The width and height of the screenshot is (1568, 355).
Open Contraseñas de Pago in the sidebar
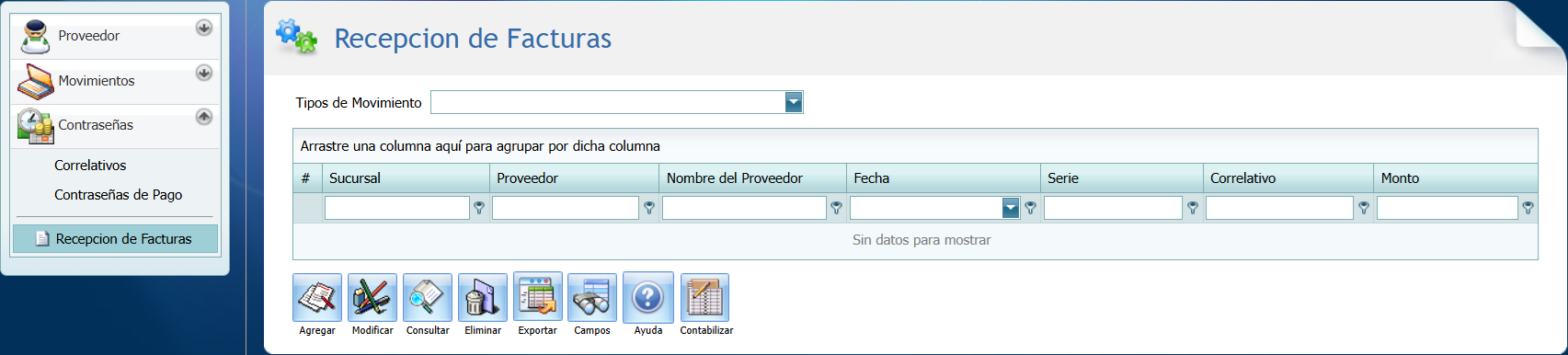click(x=118, y=195)
